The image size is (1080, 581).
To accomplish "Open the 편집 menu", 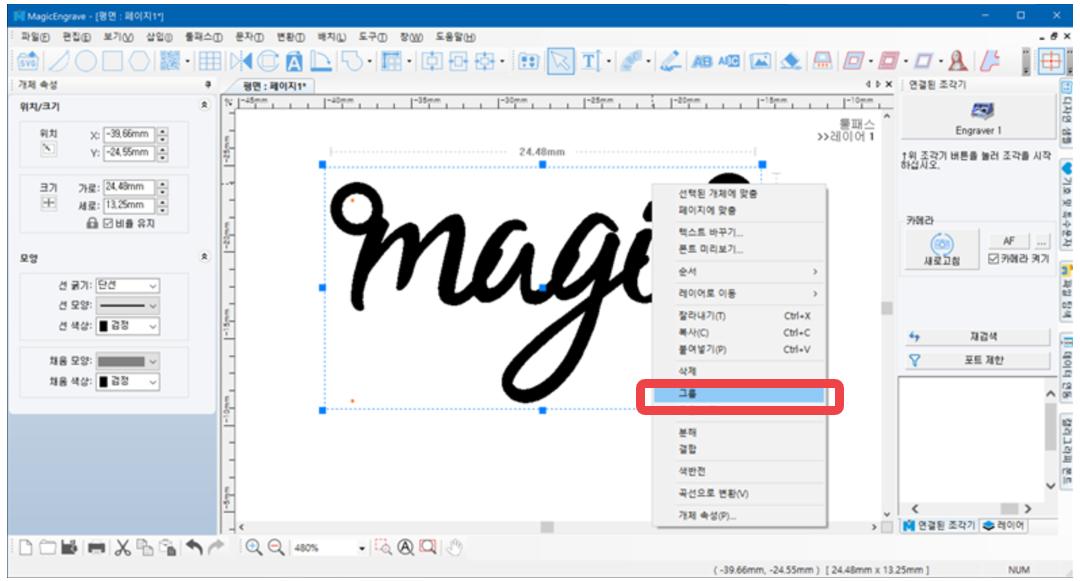I will [x=76, y=36].
